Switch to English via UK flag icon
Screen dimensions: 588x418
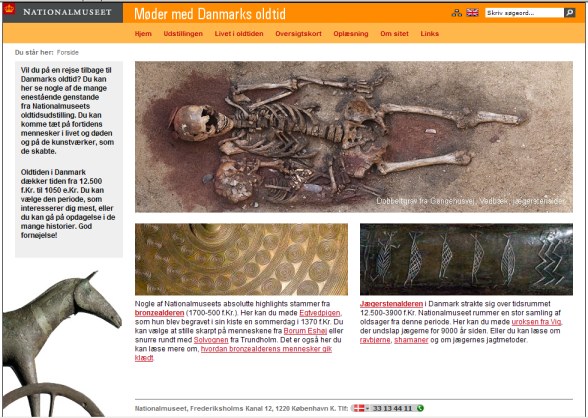coord(472,13)
